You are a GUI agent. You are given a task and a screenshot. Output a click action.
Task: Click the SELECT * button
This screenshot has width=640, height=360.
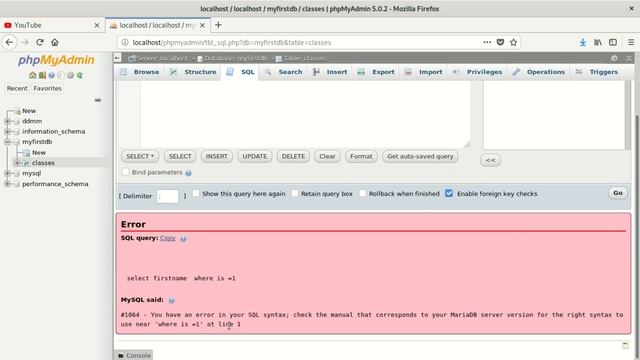(x=140, y=157)
